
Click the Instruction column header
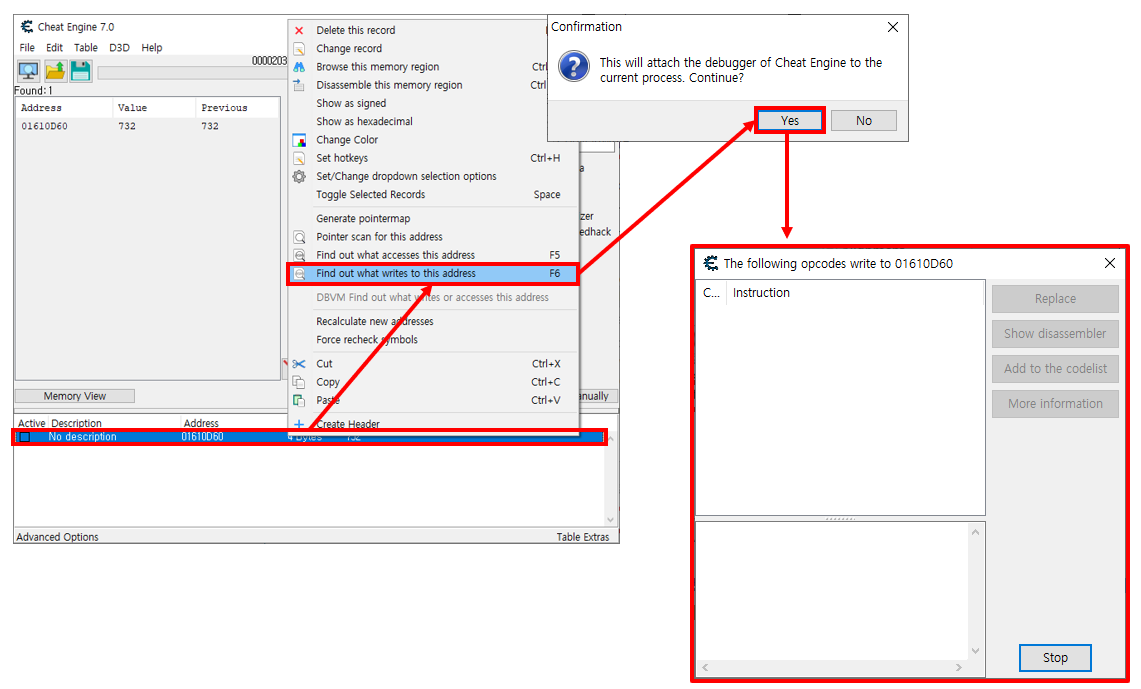[x=855, y=292]
